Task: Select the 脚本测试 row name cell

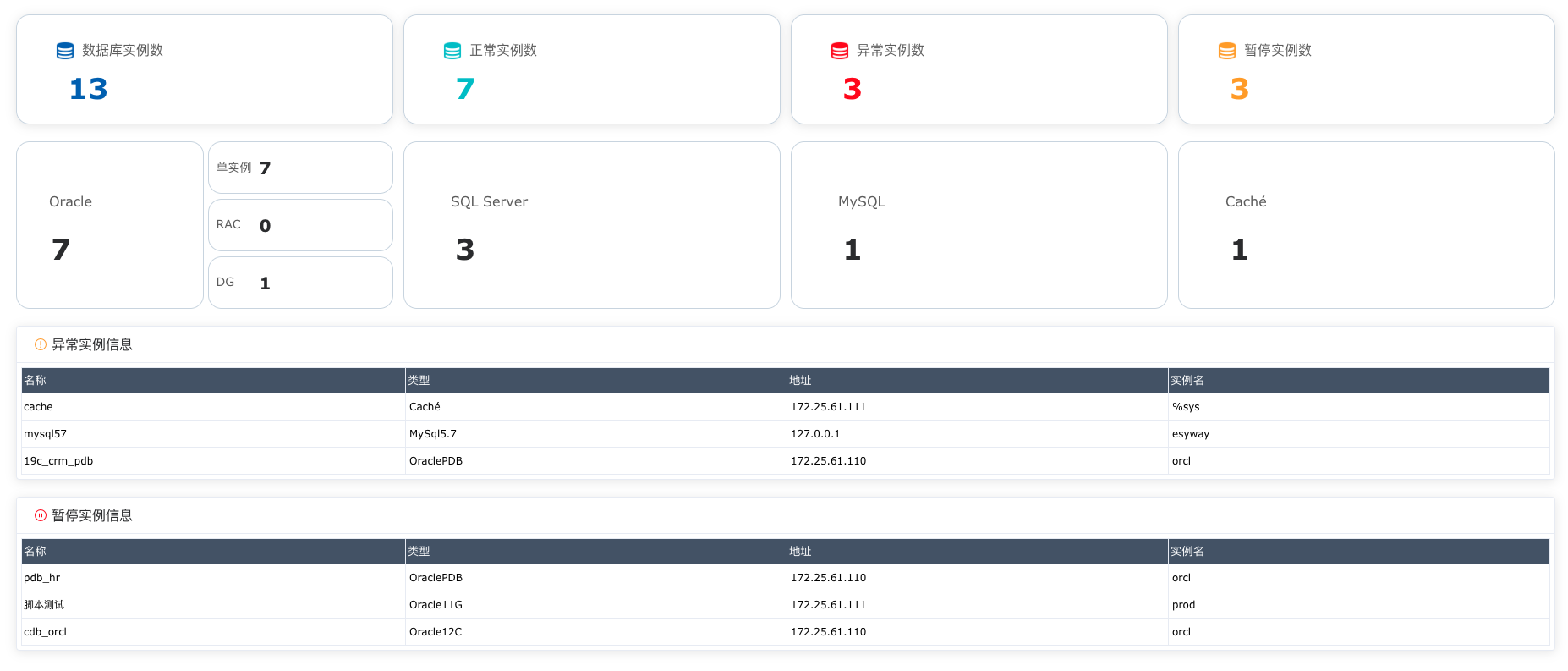Action: (213, 605)
